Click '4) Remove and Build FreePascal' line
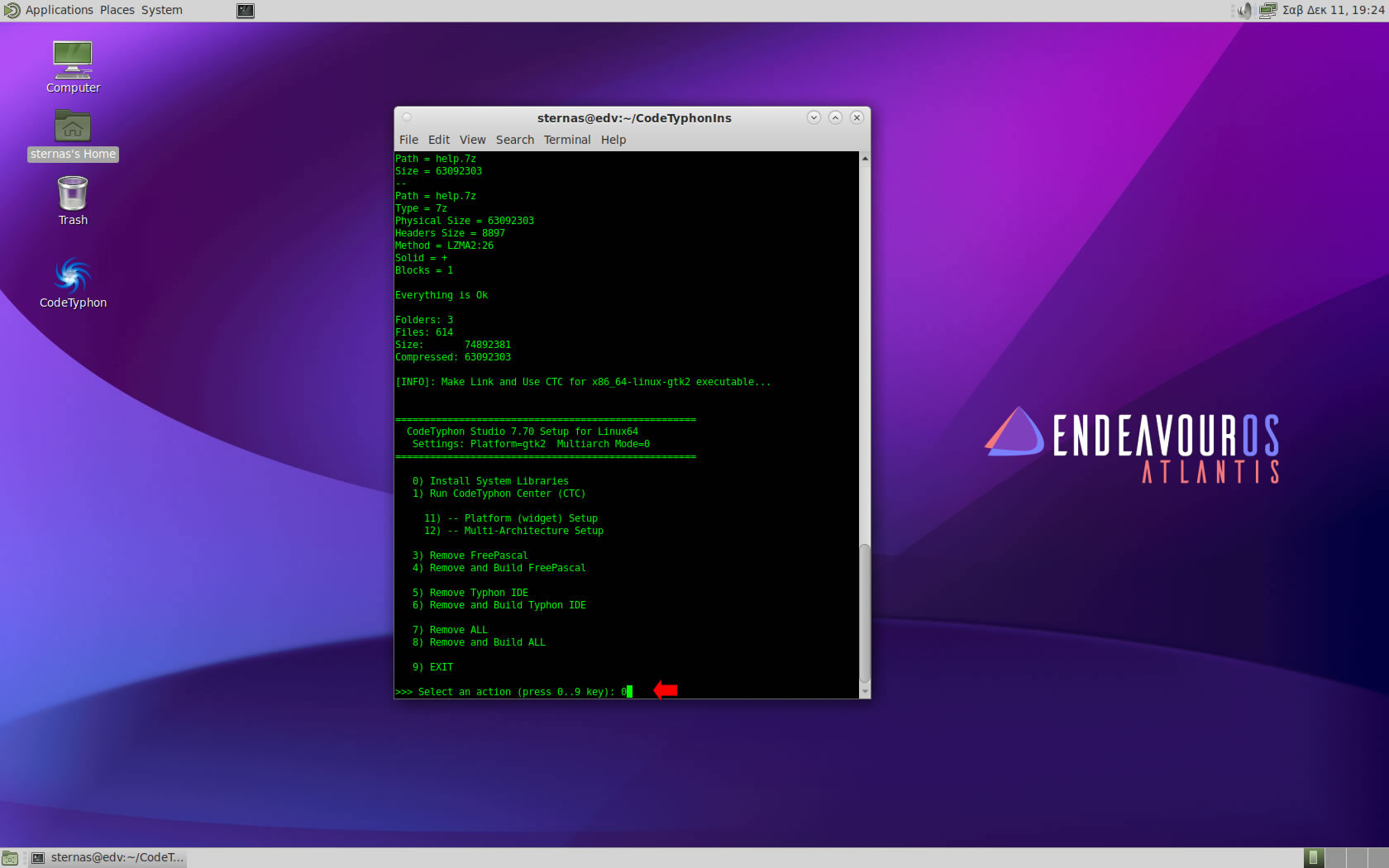1389x868 pixels. coord(499,568)
